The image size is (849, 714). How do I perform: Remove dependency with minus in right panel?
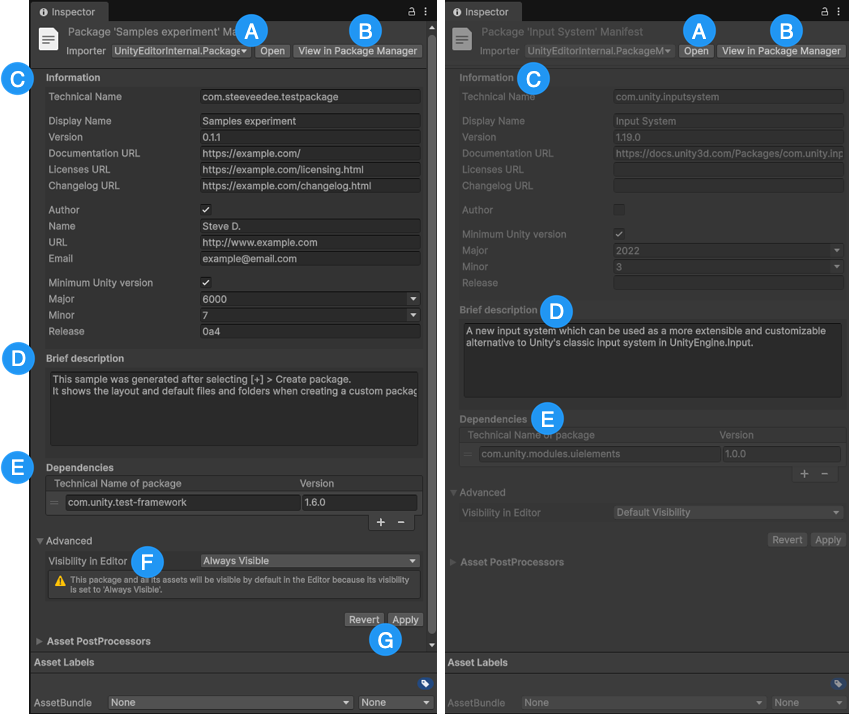click(825, 474)
